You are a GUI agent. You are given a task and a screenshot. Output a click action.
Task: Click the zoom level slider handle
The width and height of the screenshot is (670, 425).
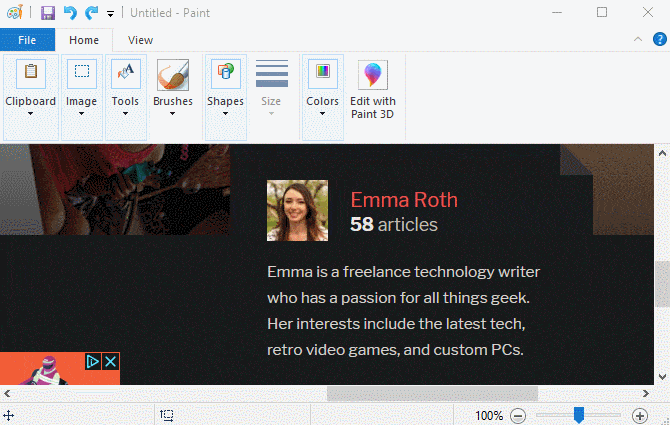coord(579,415)
